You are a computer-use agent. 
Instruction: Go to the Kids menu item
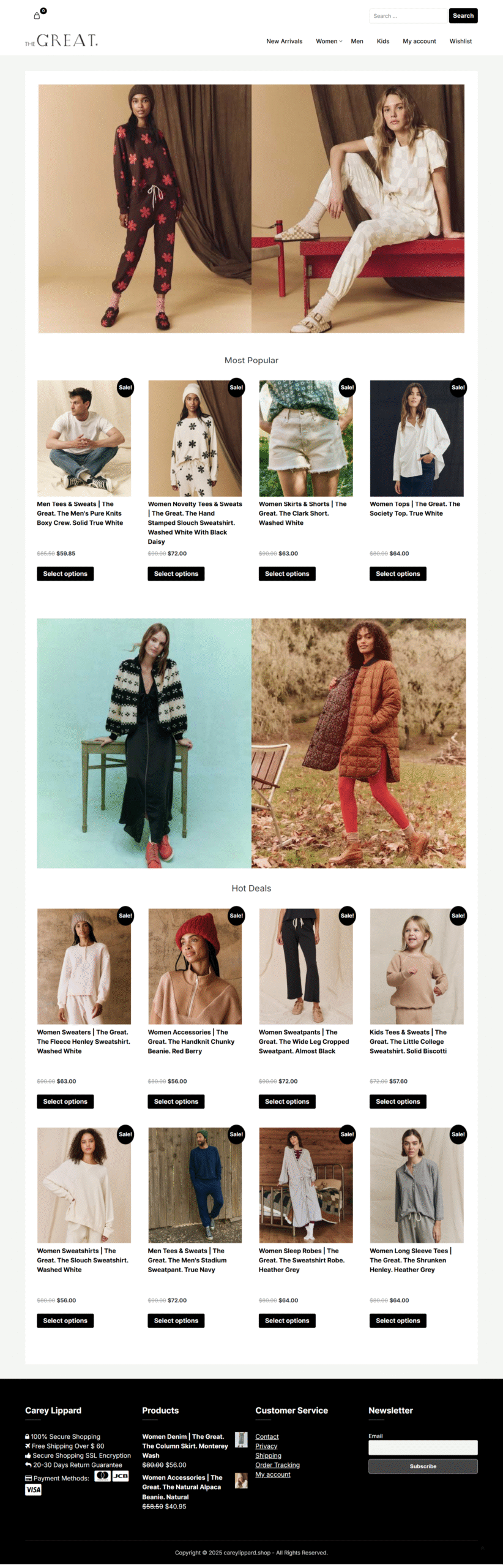(x=383, y=41)
